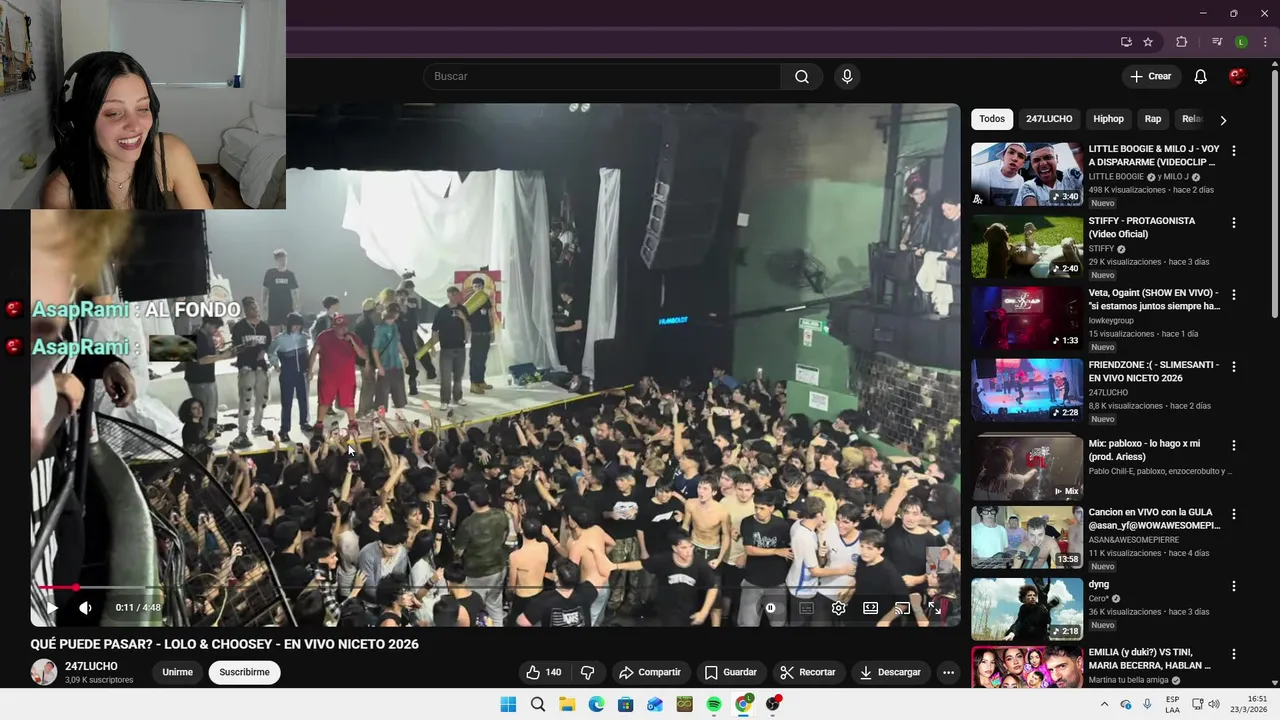Open the Crear create menu
The height and width of the screenshot is (720, 1280).
tap(1151, 77)
